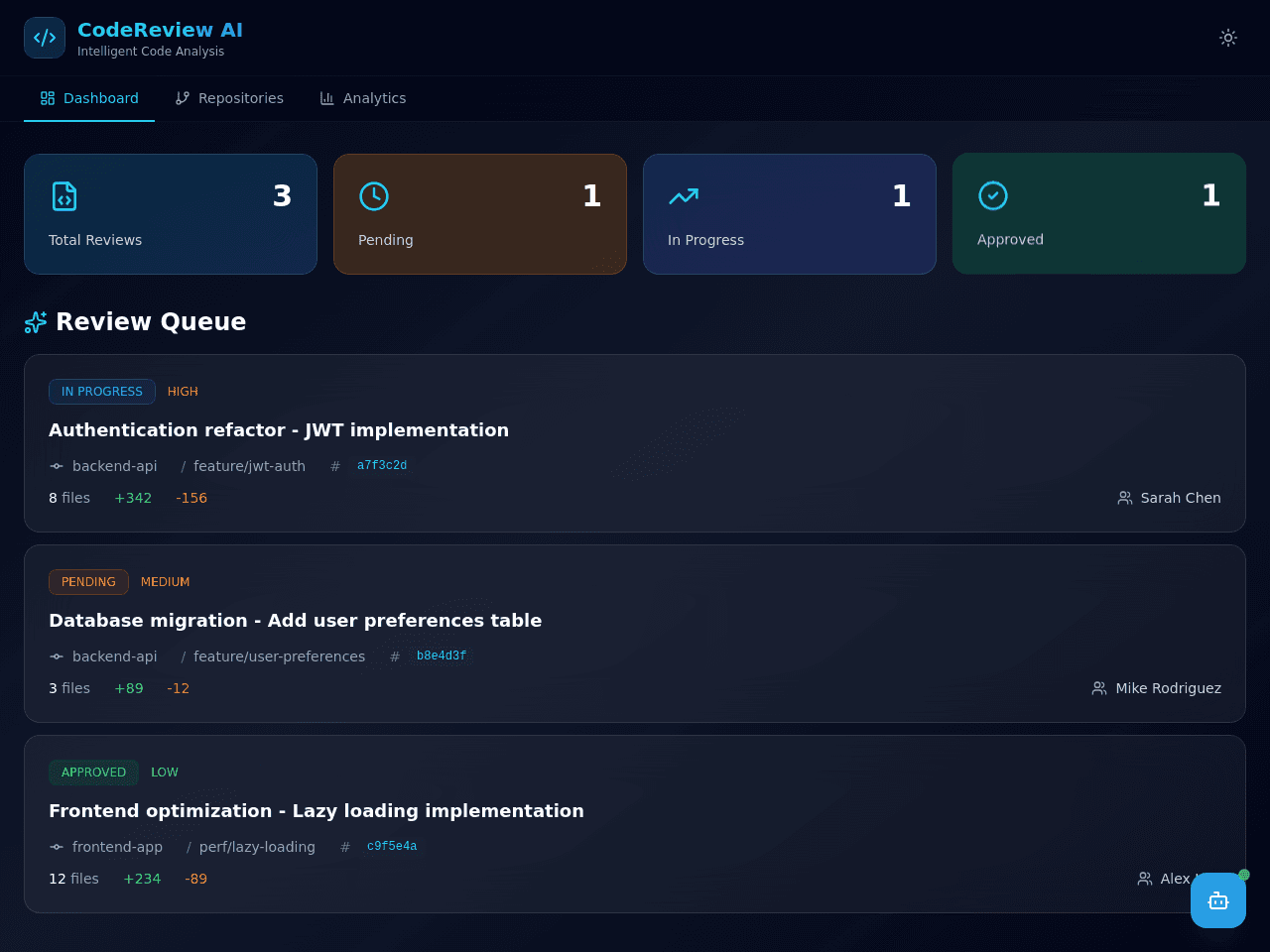Click the Analytics bar chart icon
This screenshot has height=952, width=1270.
327,98
